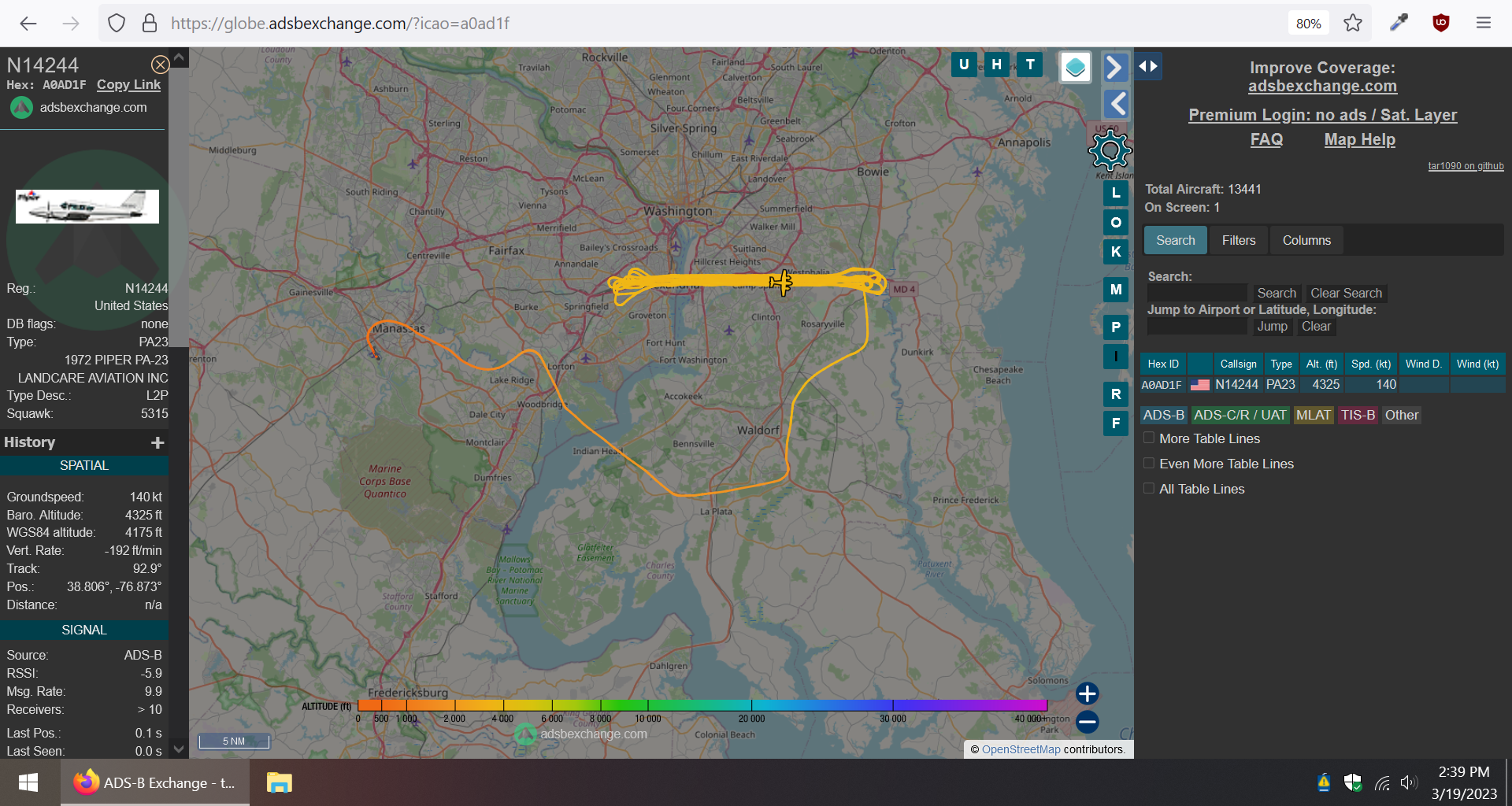This screenshot has height=806, width=1512.
Task: Switch to the Columns tab
Action: point(1306,240)
